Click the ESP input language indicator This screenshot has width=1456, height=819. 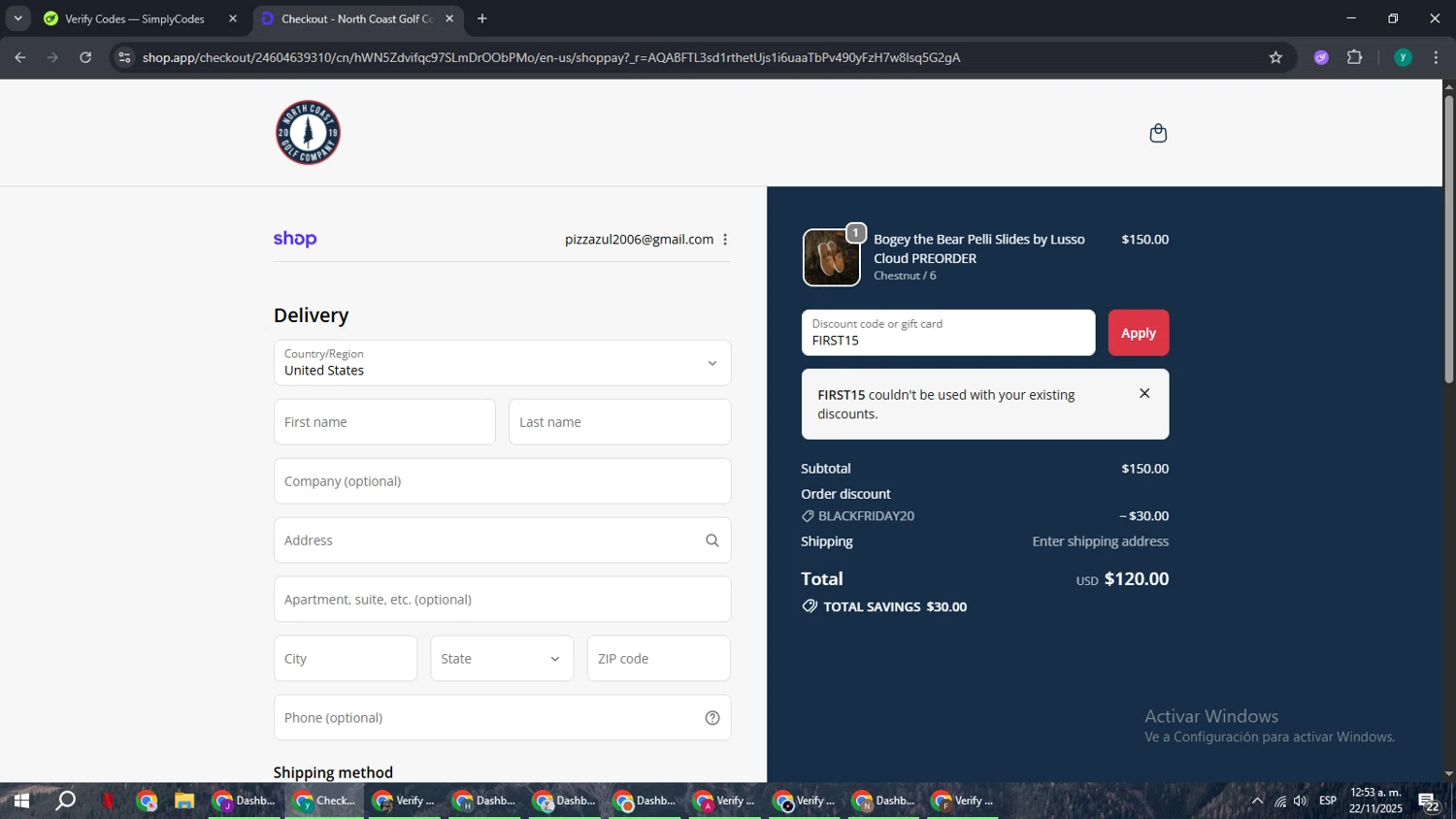(1328, 801)
